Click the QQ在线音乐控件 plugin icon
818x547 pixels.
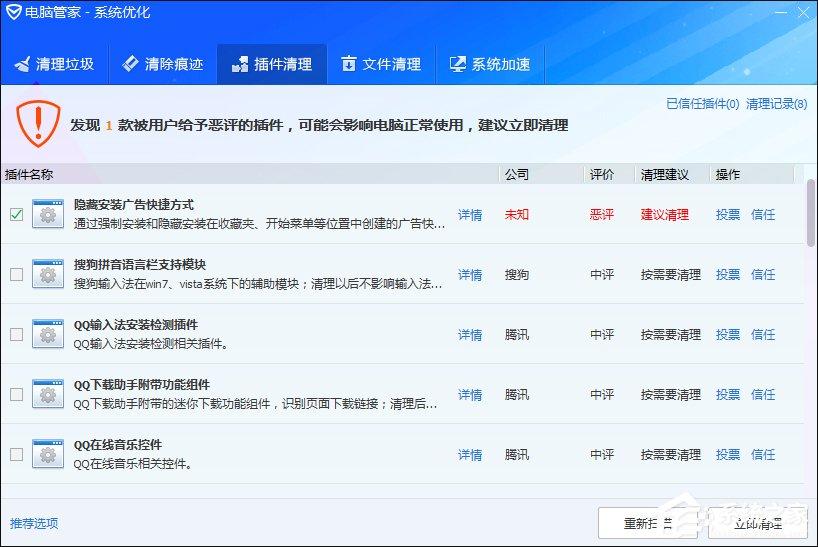(x=47, y=454)
